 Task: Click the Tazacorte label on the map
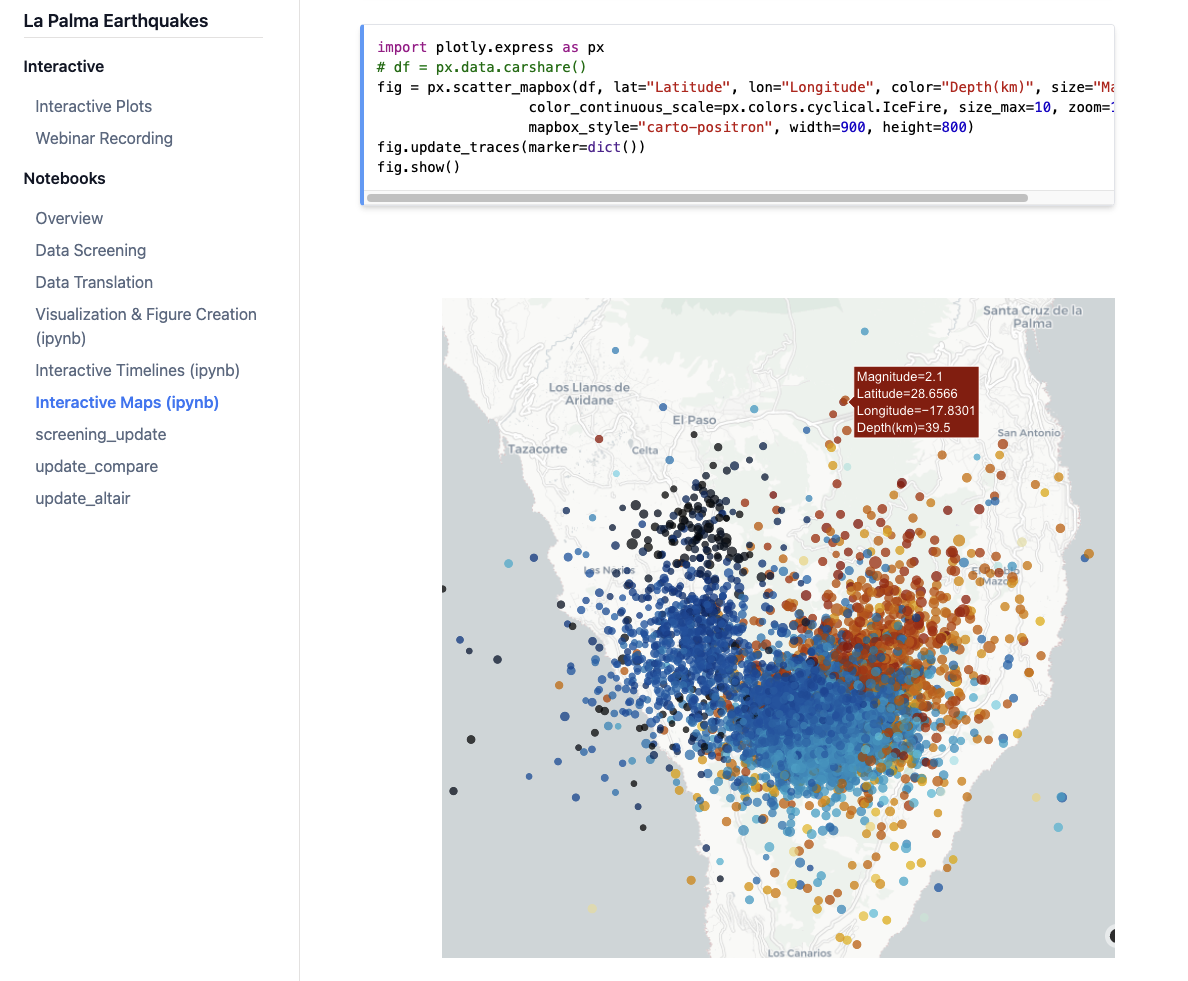[x=537, y=449]
